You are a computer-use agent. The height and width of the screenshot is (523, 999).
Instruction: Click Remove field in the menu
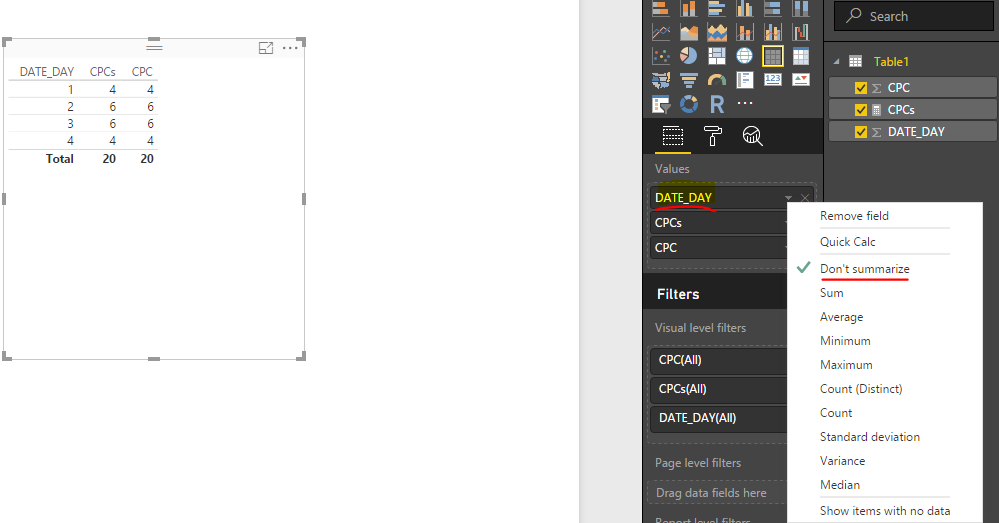tap(854, 216)
